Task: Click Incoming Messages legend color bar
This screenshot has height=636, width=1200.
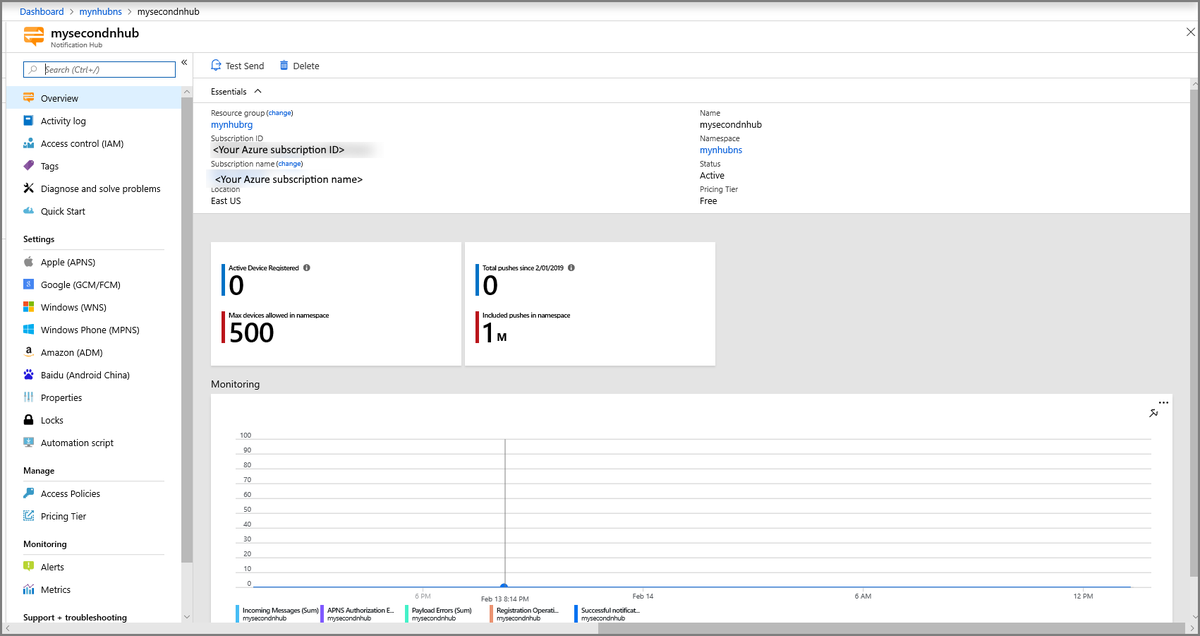Action: click(x=237, y=613)
